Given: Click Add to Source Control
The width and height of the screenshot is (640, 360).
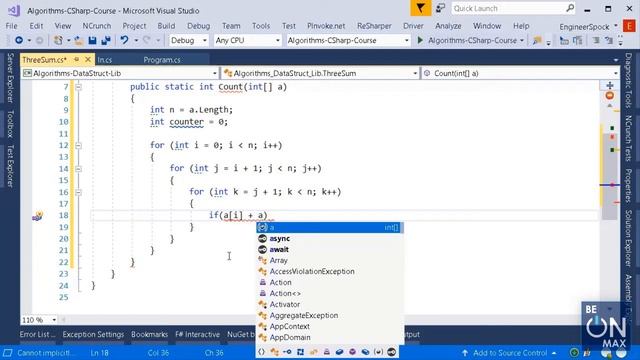Looking at the screenshot, I should (x=509, y=353).
